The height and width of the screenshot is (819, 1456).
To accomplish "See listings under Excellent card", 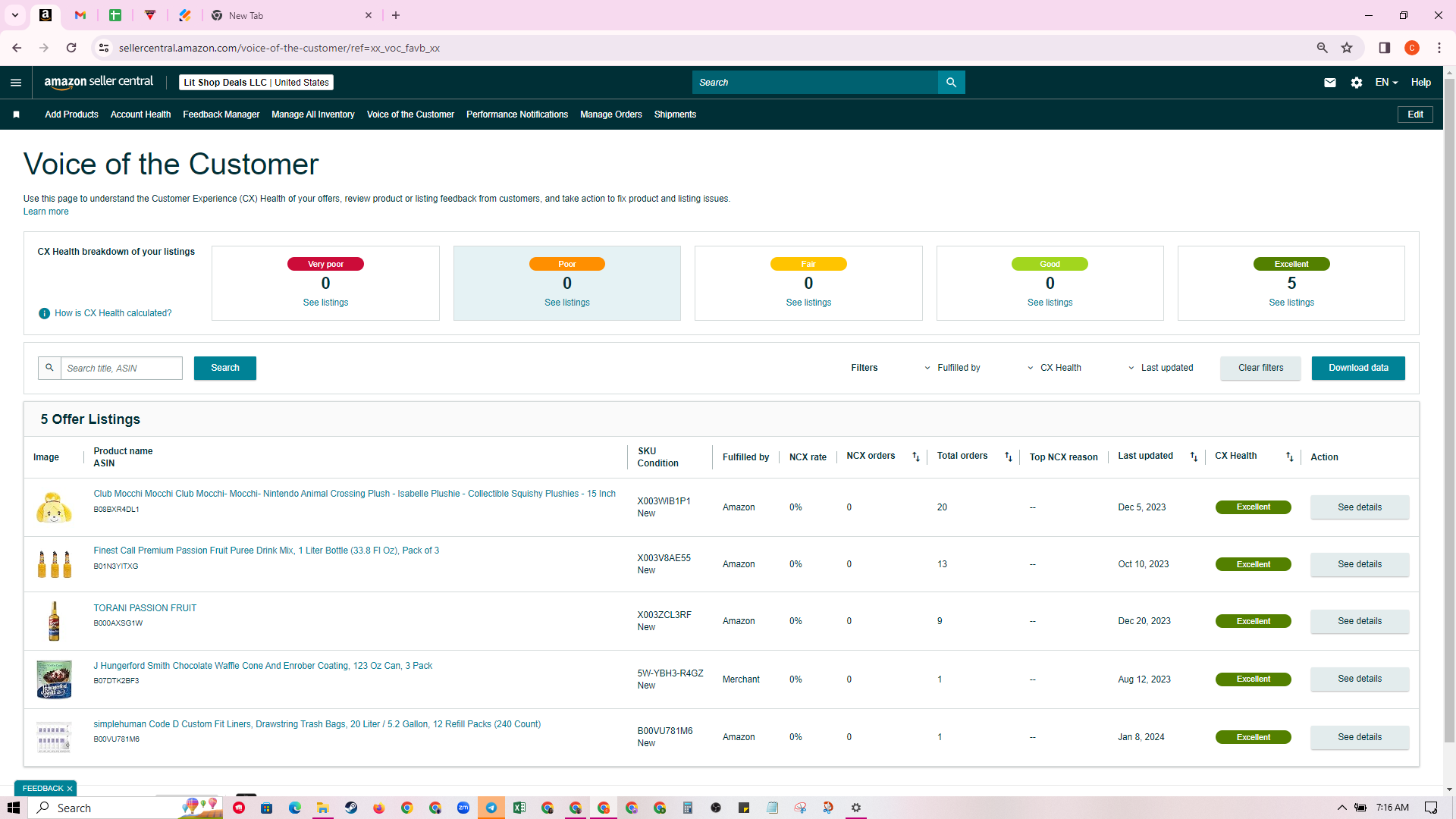I will point(1291,303).
